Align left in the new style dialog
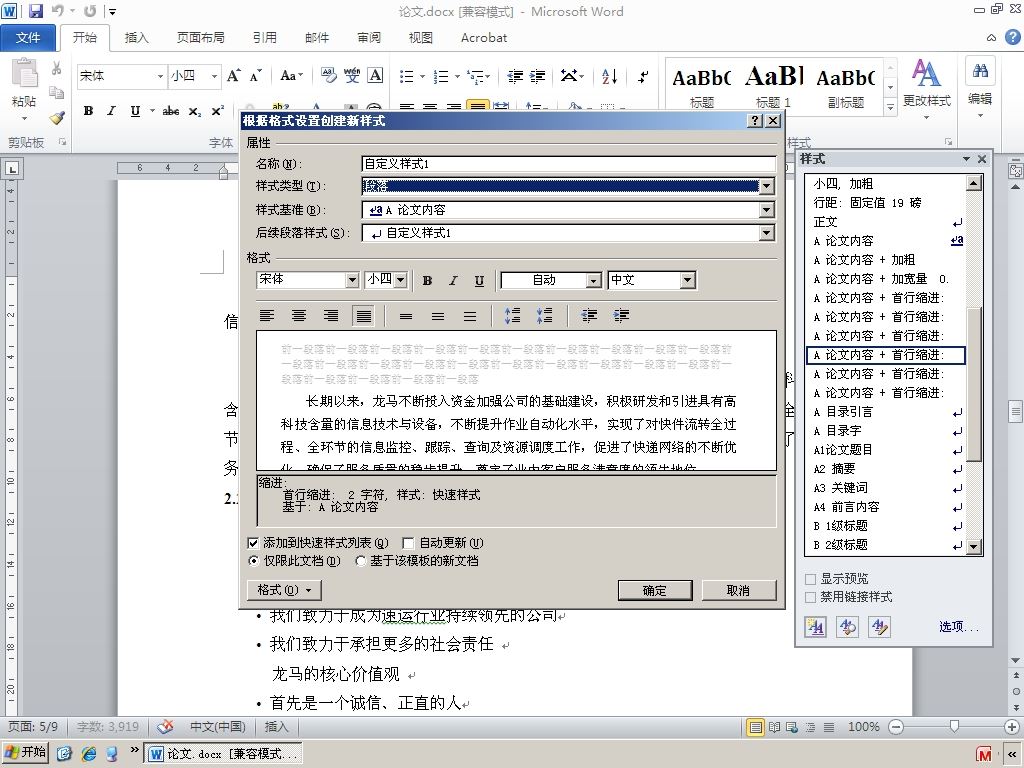1024x768 pixels. [x=266, y=316]
